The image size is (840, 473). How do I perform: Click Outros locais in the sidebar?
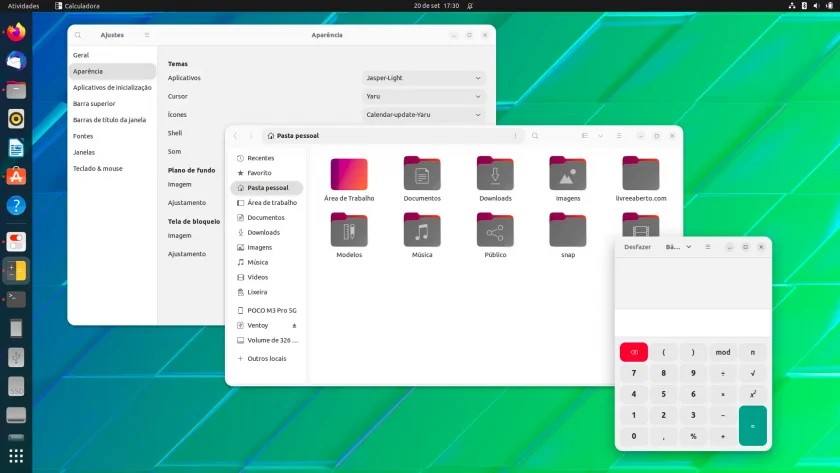267,358
